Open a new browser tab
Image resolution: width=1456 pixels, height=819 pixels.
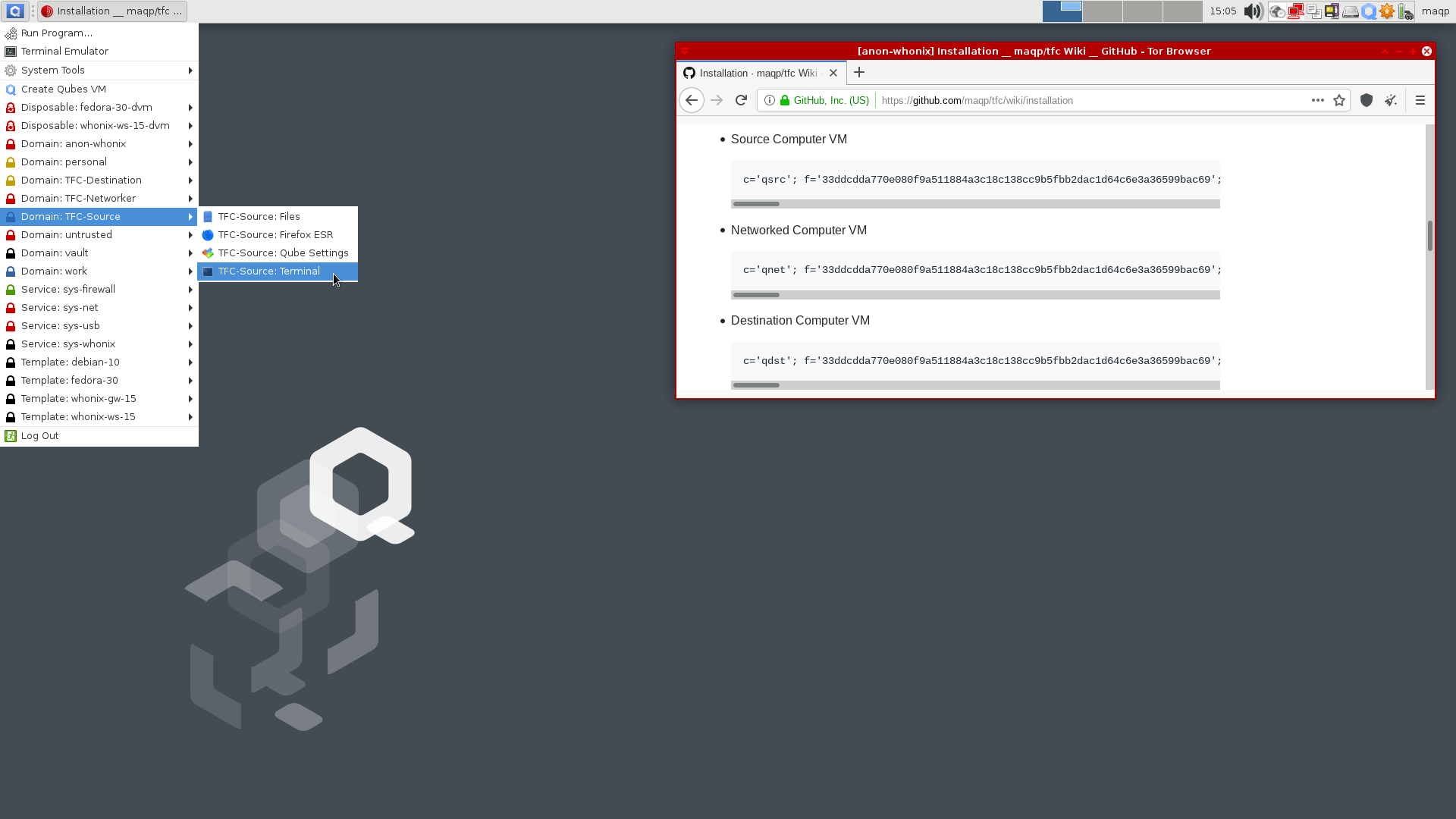(x=859, y=73)
